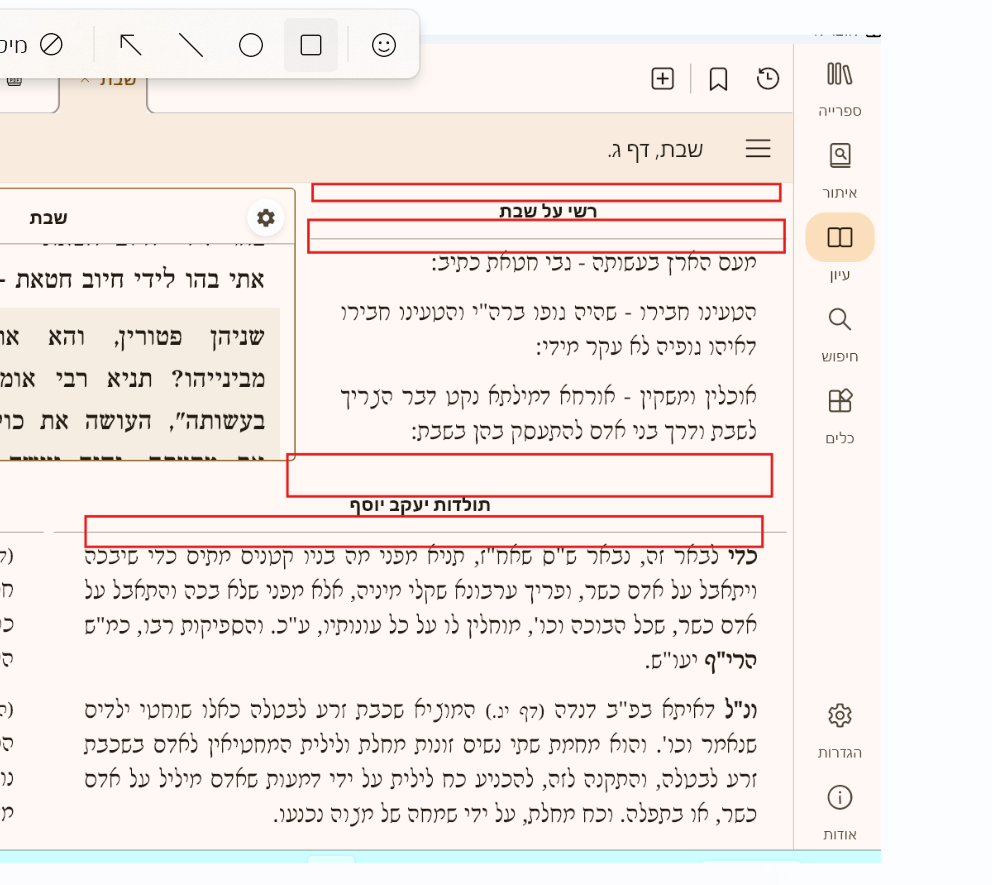Viewport: 992px width, 885px height.
Task: Open the emoji smiley picker
Action: (x=384, y=45)
